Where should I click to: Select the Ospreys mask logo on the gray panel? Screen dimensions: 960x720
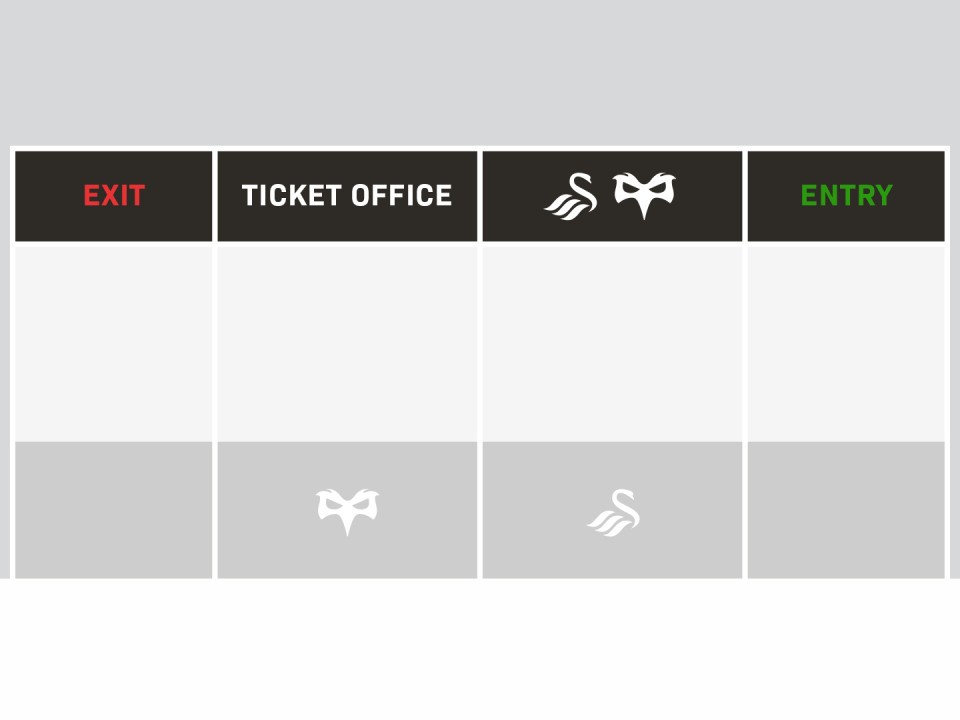pos(347,510)
